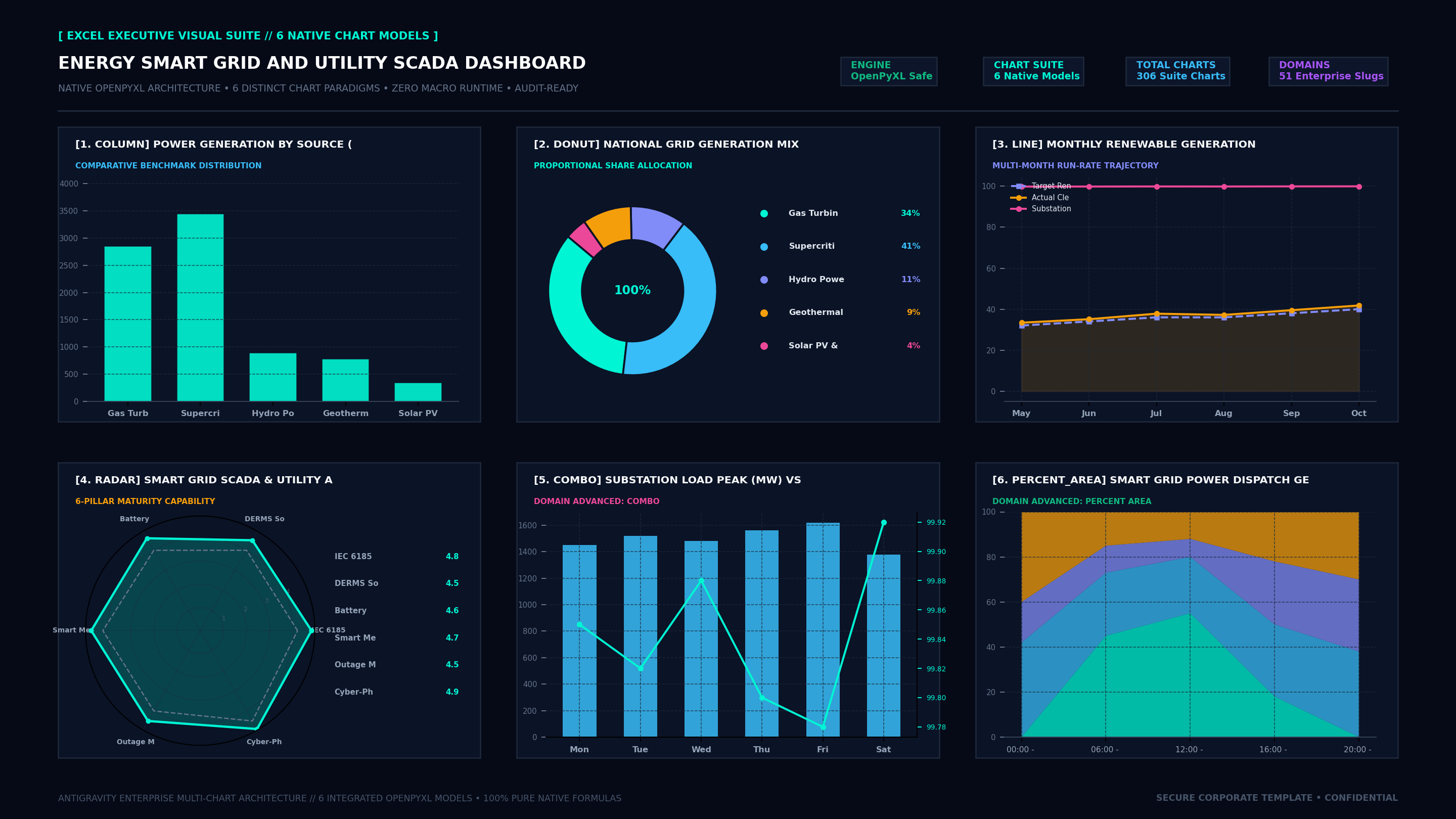Viewport: 1456px width, 819px height.
Task: Select the Gas Turb bar in column chart
Action: (x=128, y=324)
